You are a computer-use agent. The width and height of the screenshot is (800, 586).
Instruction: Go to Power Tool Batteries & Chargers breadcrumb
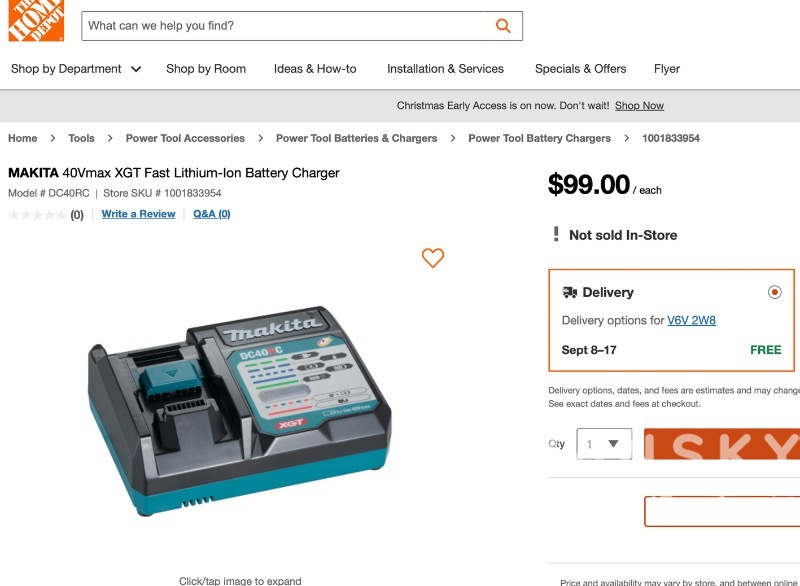356,138
